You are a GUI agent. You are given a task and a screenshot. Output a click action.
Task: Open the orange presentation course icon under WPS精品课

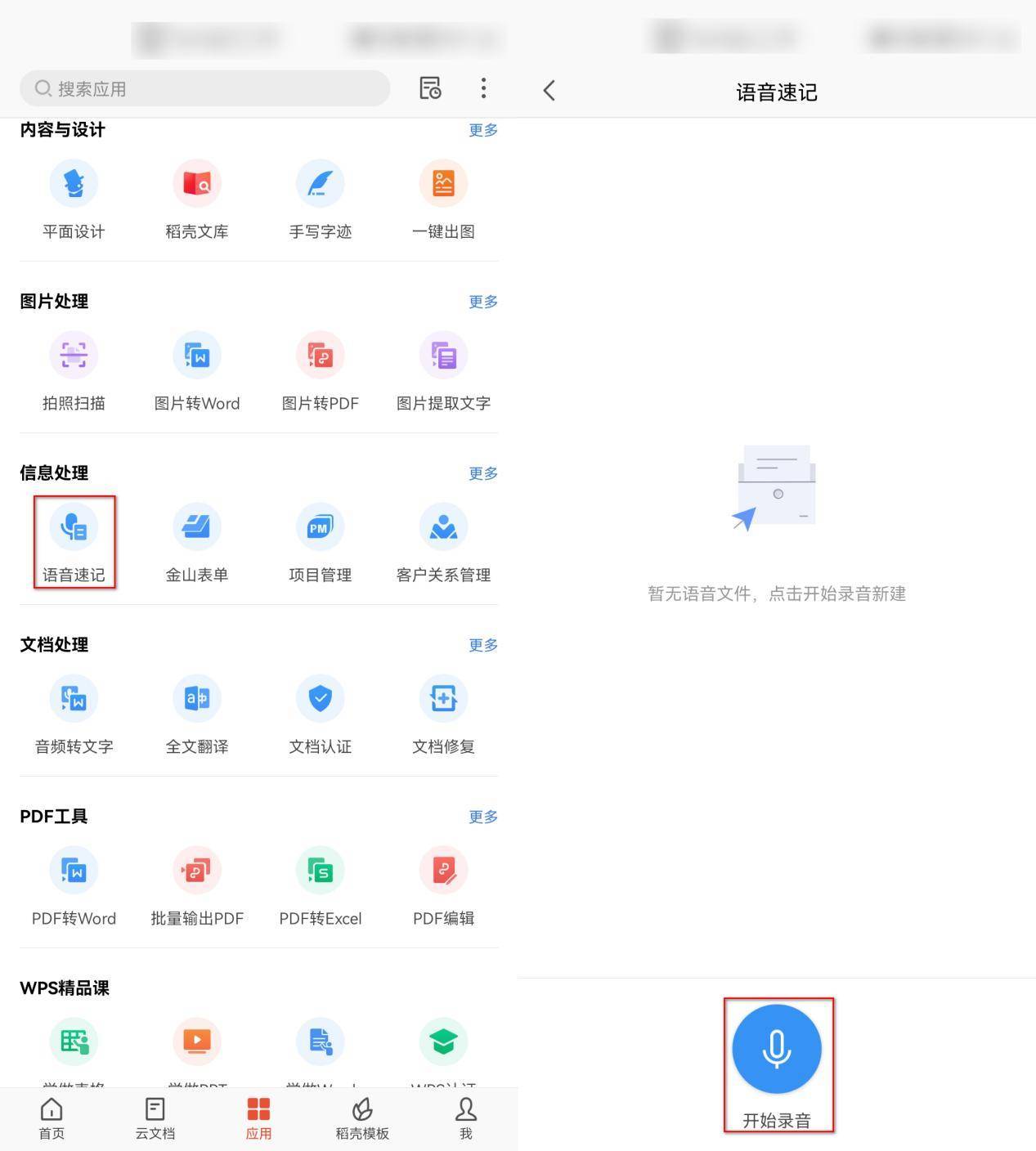tap(197, 1041)
